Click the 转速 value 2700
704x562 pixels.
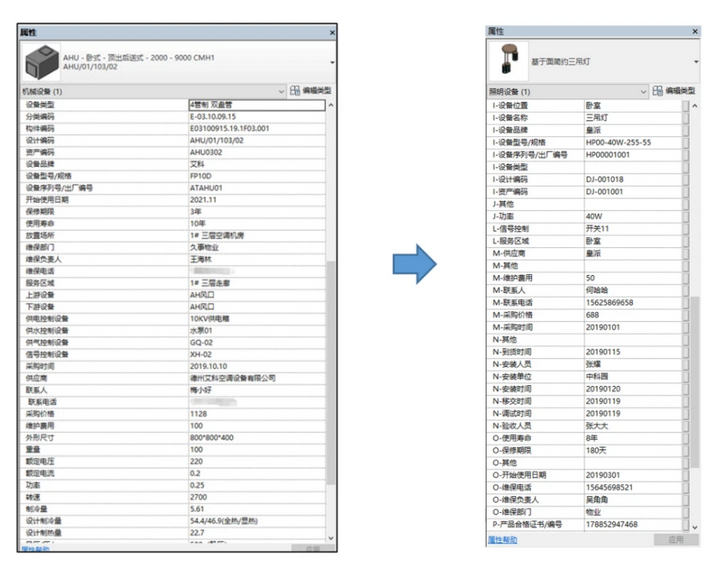[198, 497]
